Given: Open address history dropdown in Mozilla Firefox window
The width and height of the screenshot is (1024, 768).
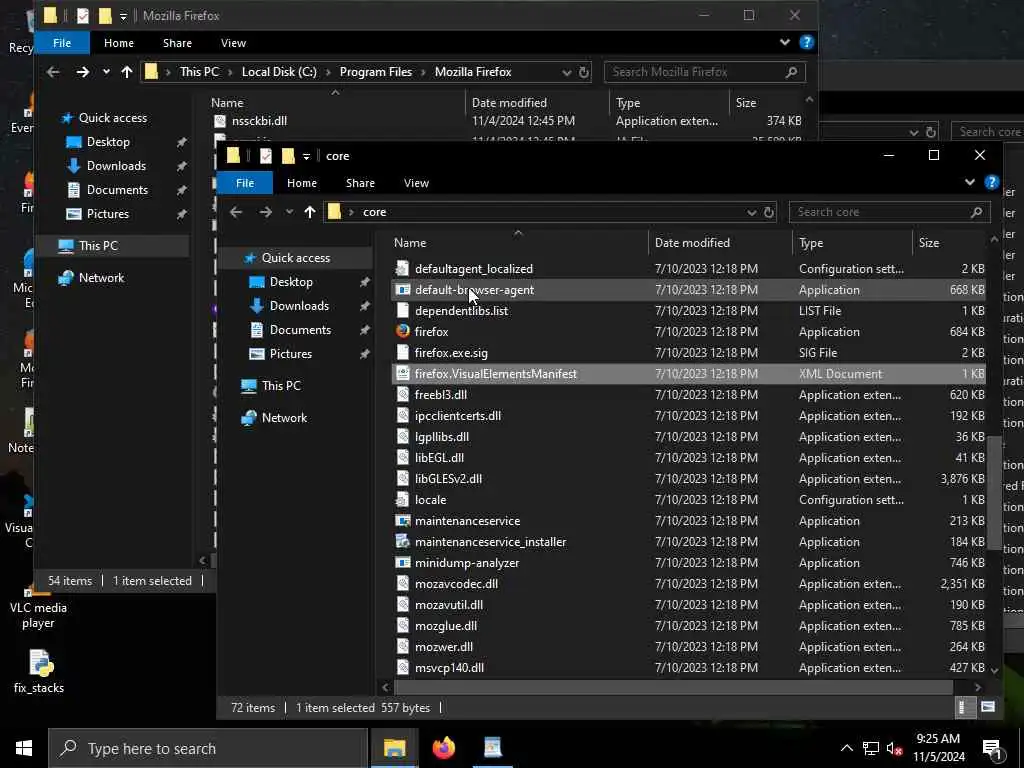Looking at the screenshot, I should pyautogui.click(x=566, y=72).
